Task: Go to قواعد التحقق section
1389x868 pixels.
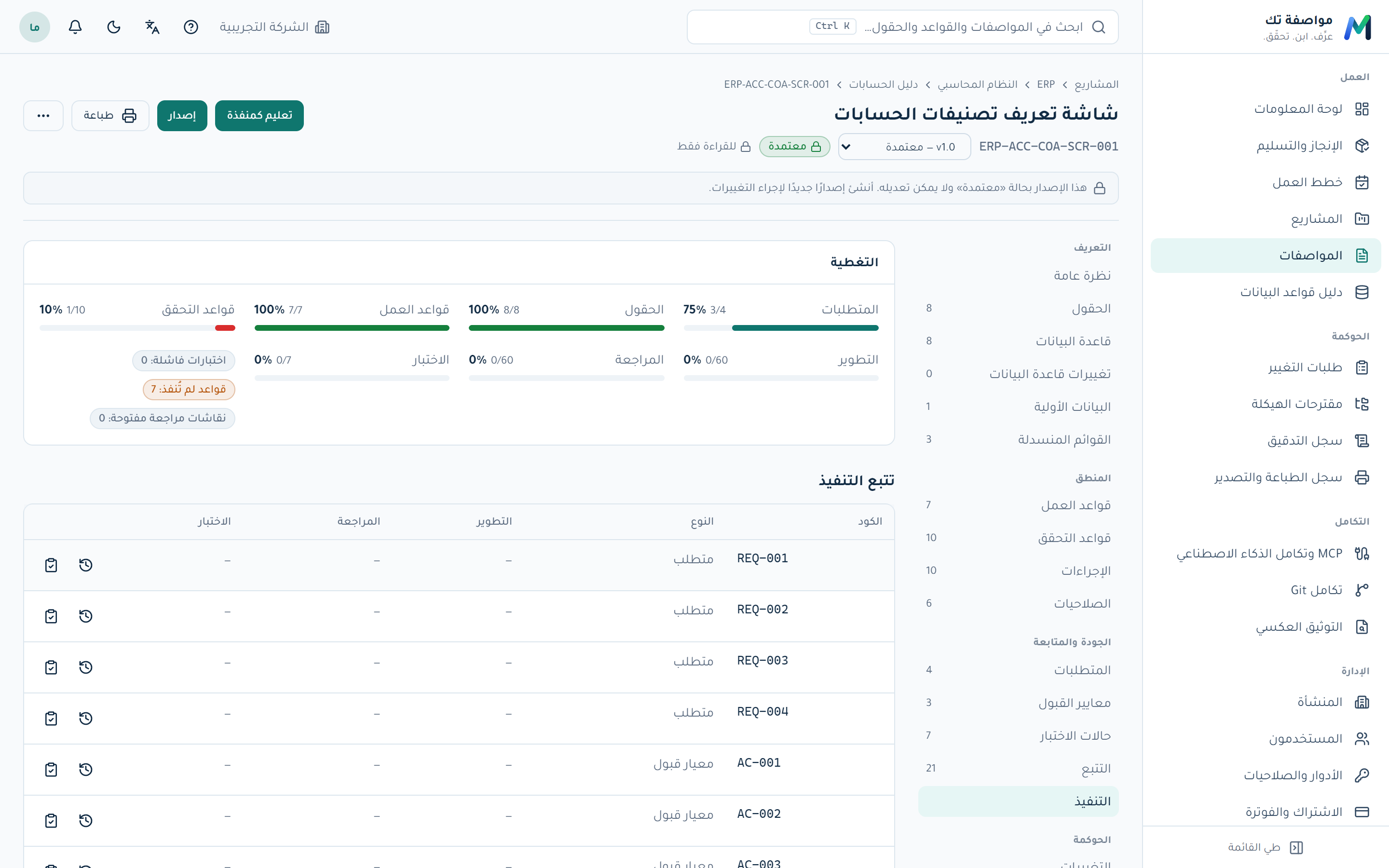Action: pyautogui.click(x=1018, y=538)
